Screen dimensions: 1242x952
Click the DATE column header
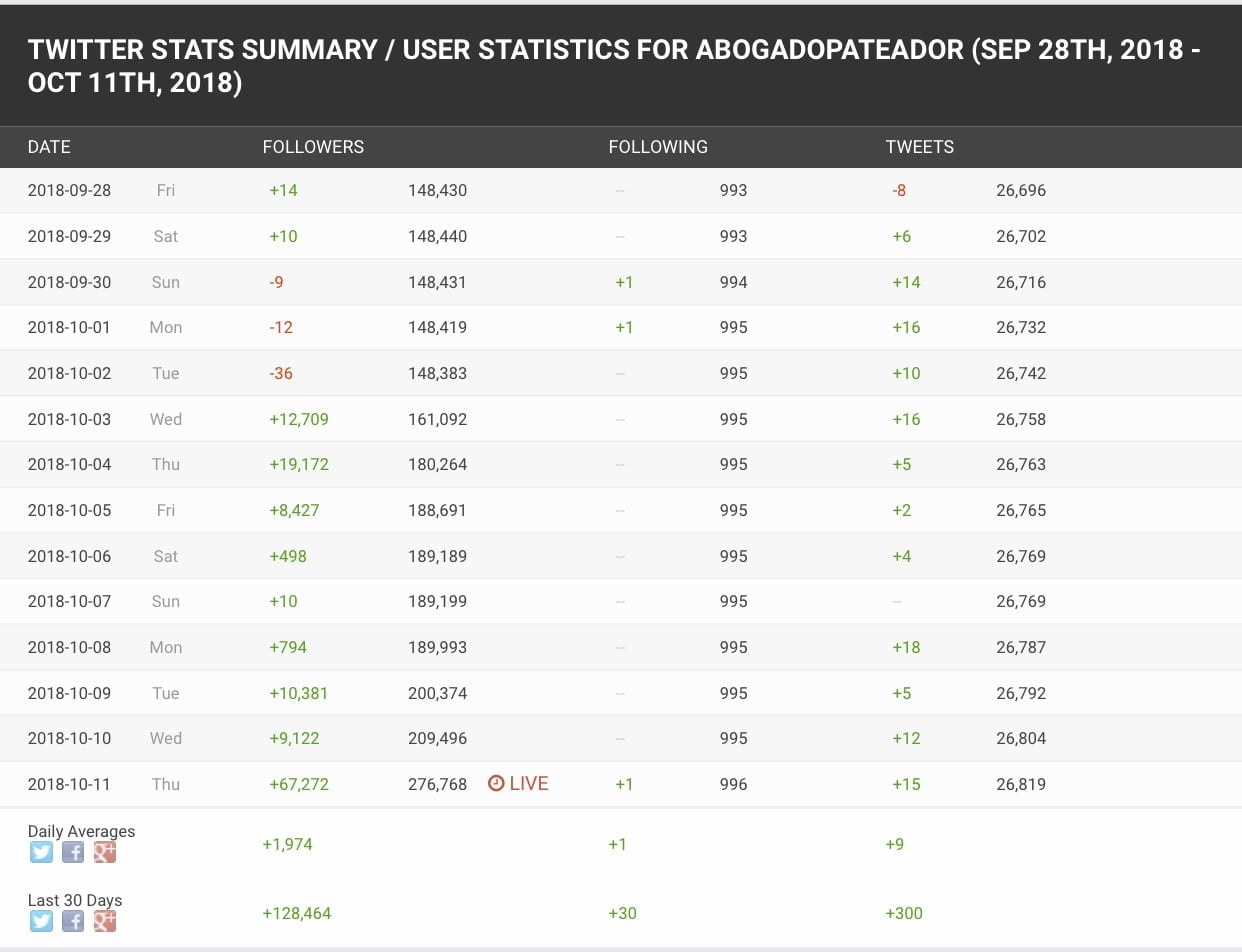tap(49, 147)
